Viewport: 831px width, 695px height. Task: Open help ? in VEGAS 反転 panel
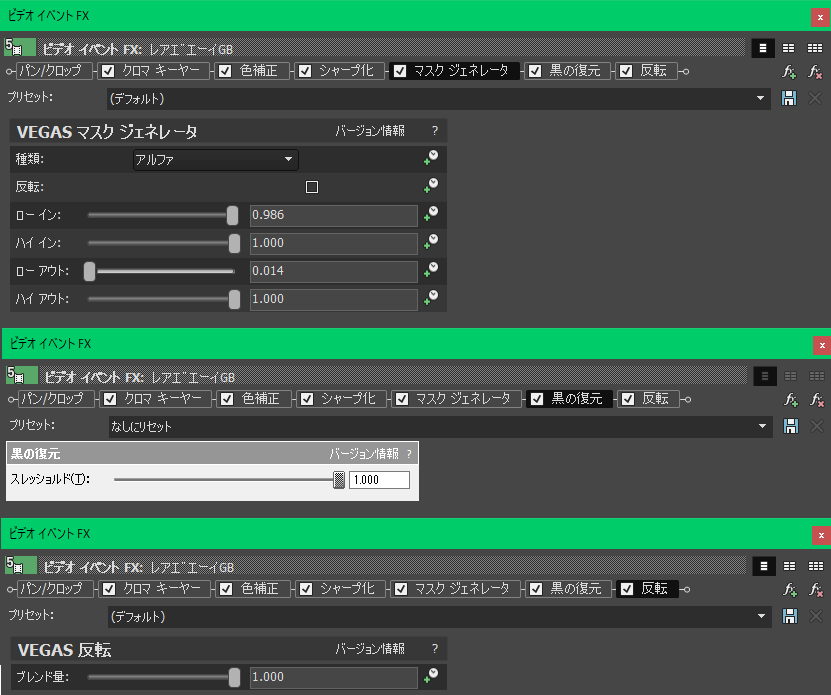click(435, 648)
